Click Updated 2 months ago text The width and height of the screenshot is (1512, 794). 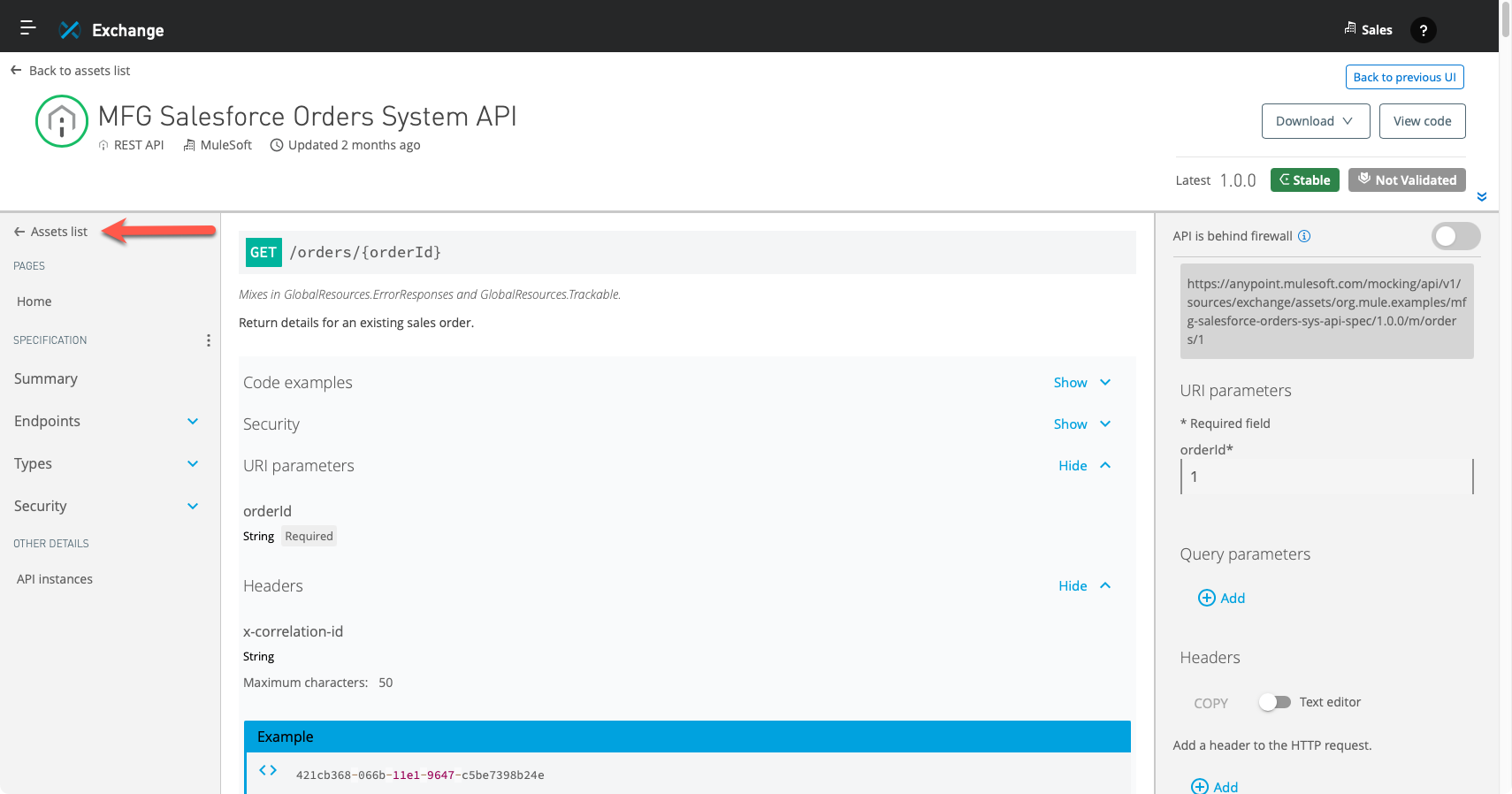click(354, 145)
